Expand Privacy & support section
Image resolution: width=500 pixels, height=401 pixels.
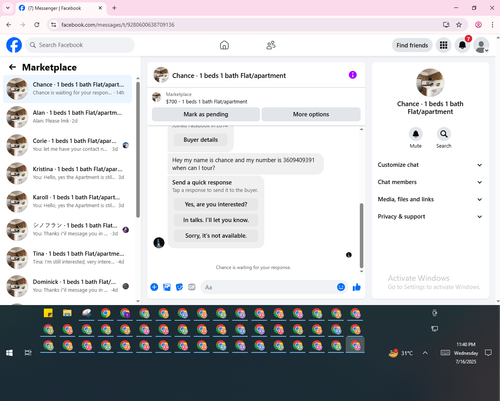(x=430, y=217)
